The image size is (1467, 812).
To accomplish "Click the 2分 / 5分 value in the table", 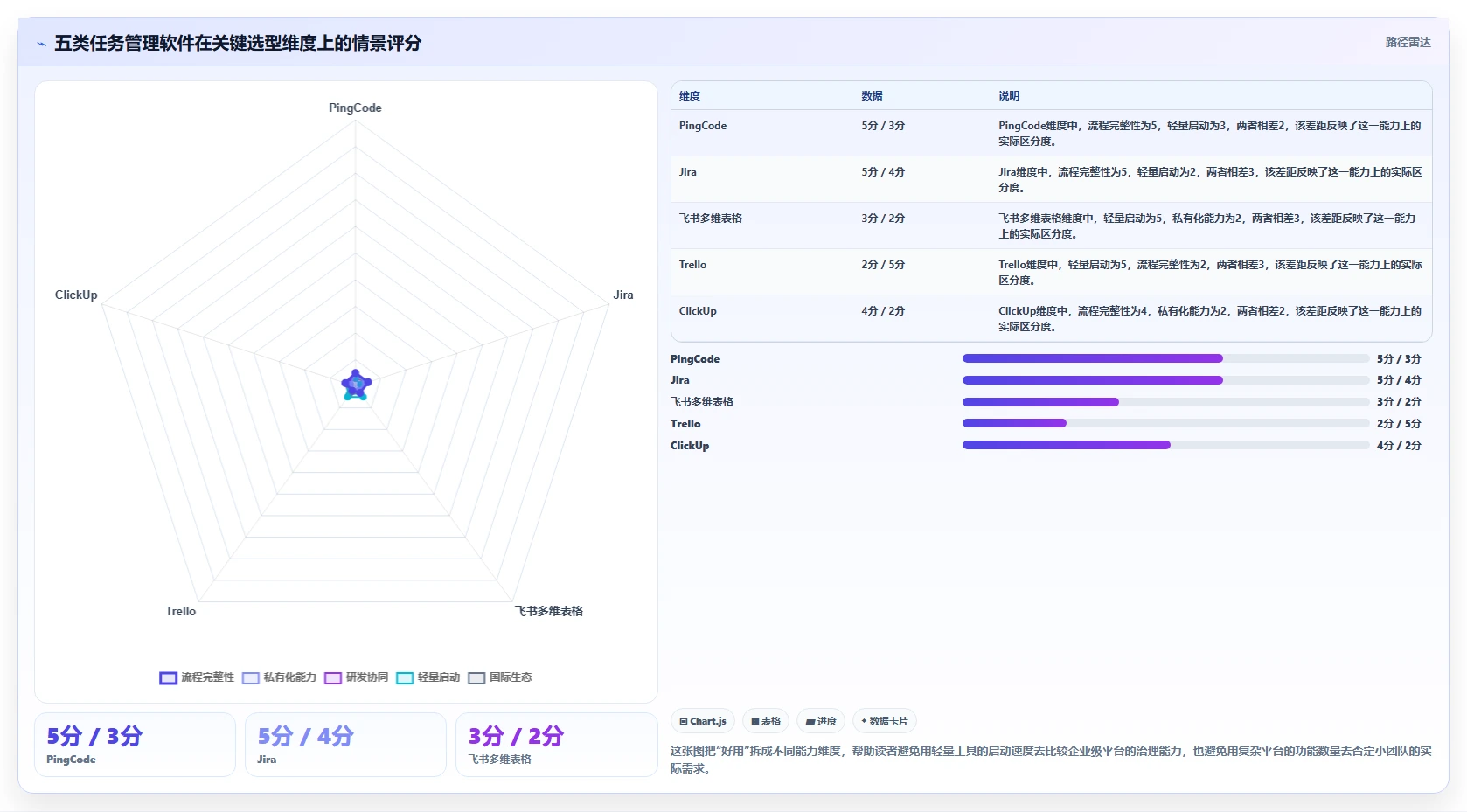I will coord(883,265).
